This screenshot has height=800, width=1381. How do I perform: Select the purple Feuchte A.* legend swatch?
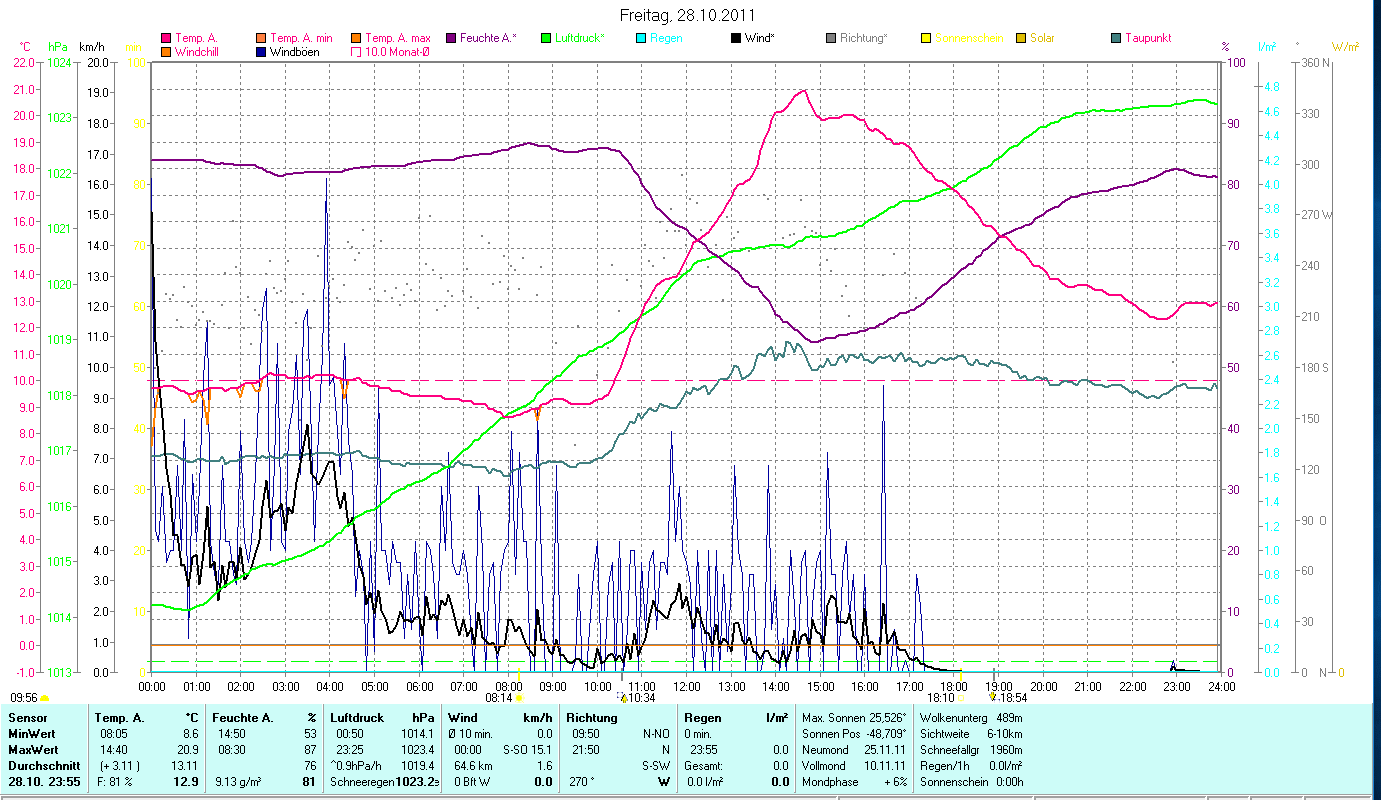coord(451,38)
